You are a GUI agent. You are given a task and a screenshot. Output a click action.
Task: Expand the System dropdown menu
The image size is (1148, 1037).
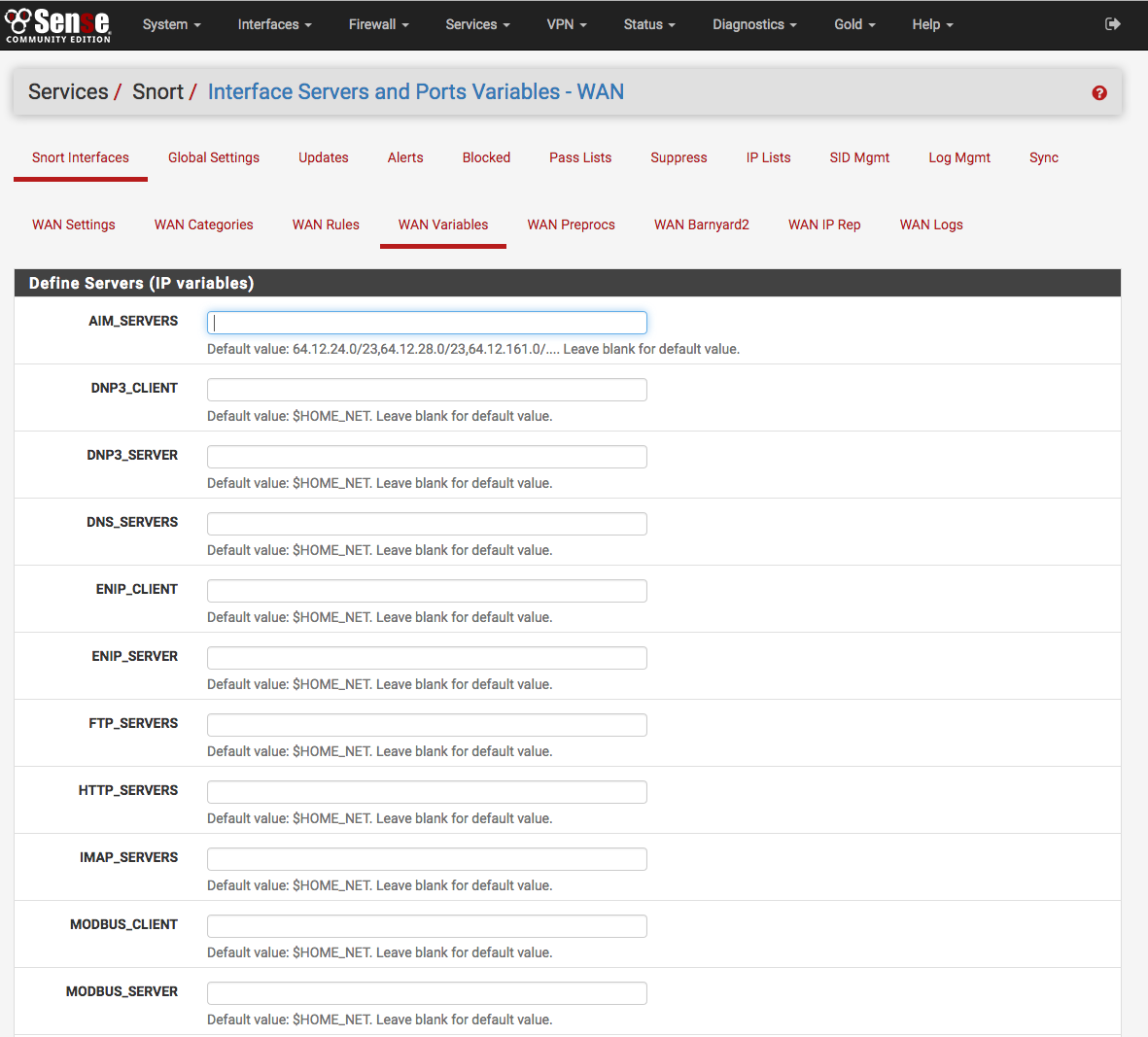[171, 24]
